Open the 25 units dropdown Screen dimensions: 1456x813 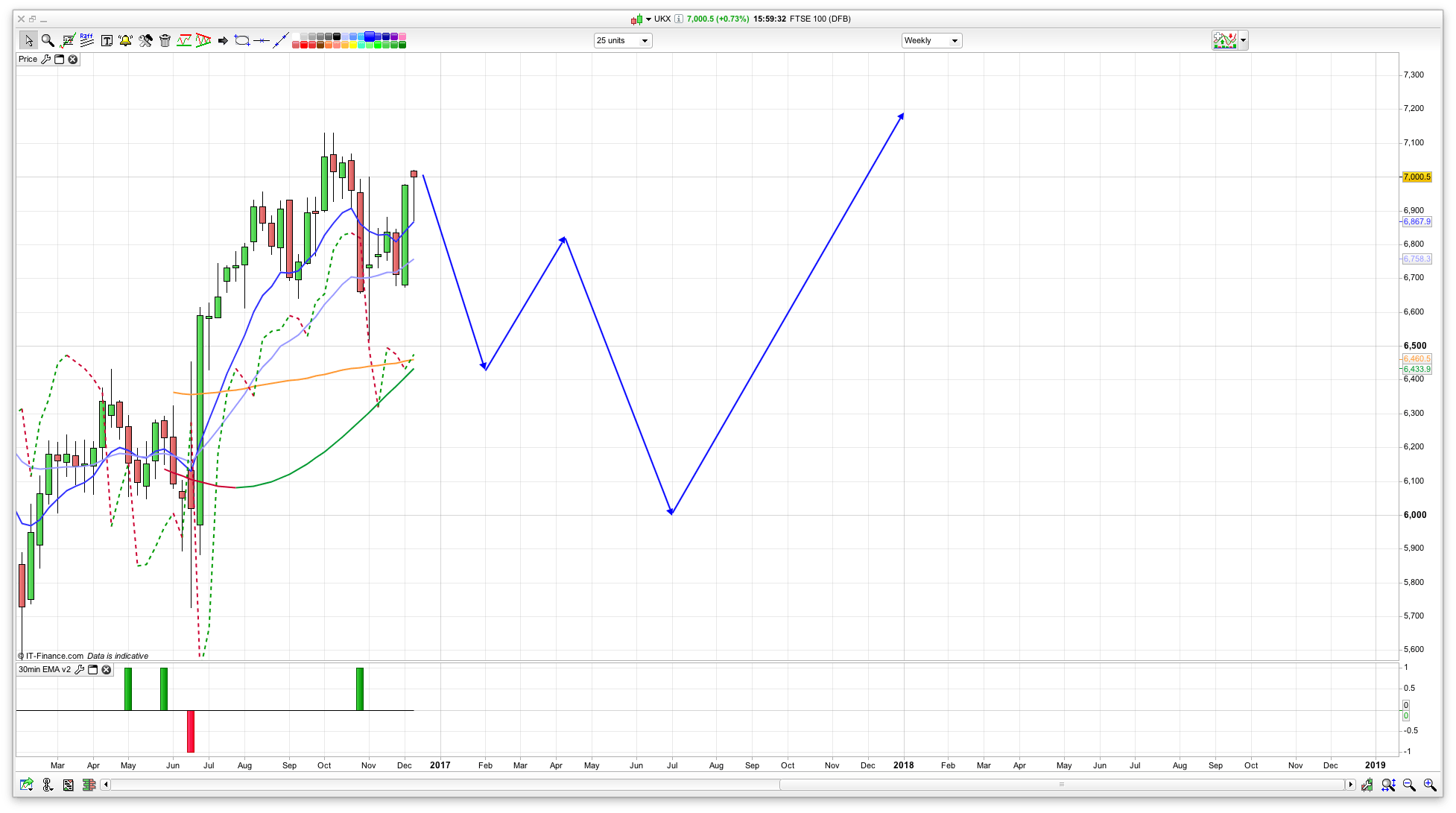(623, 40)
